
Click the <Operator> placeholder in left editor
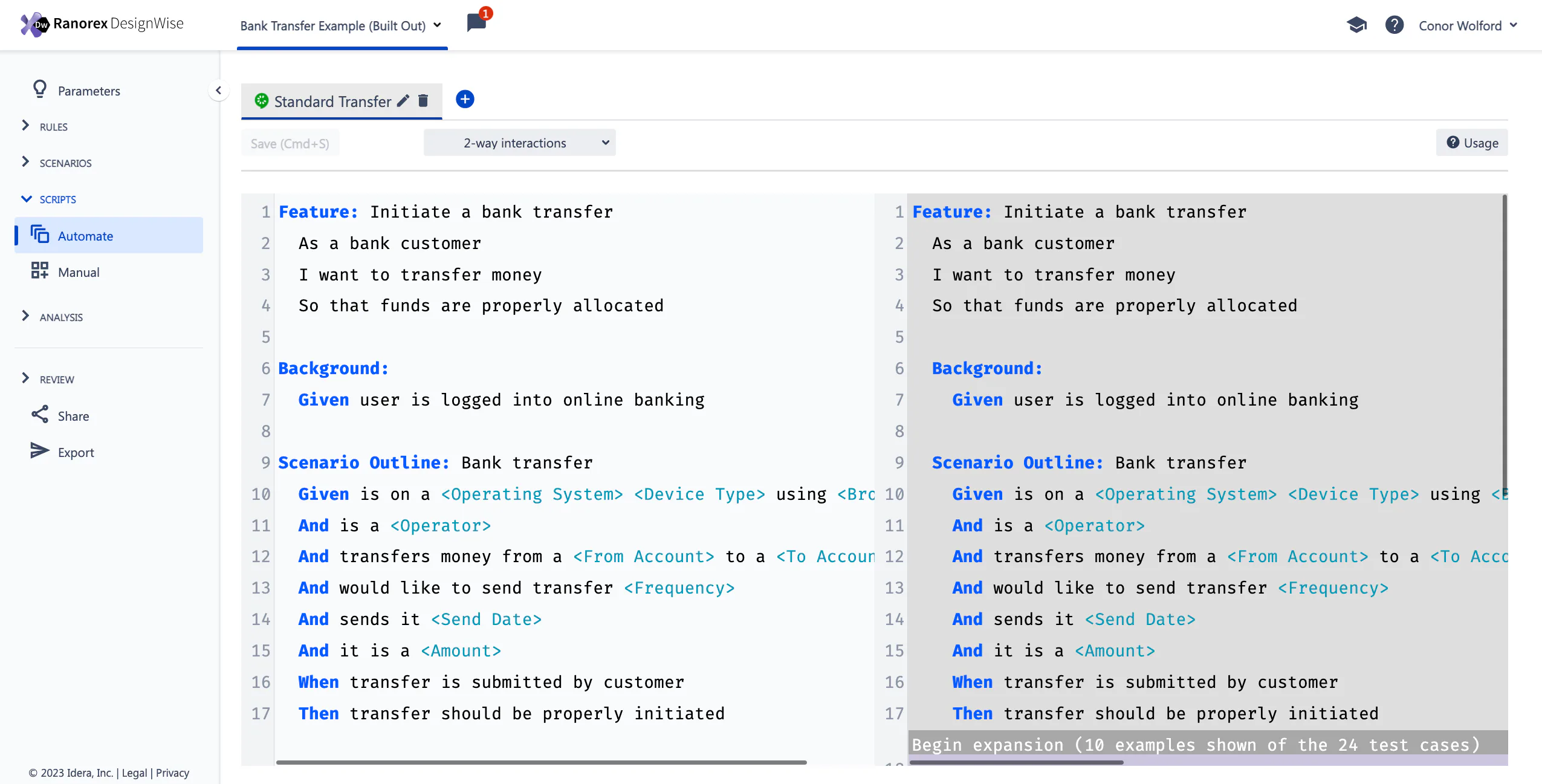click(441, 525)
